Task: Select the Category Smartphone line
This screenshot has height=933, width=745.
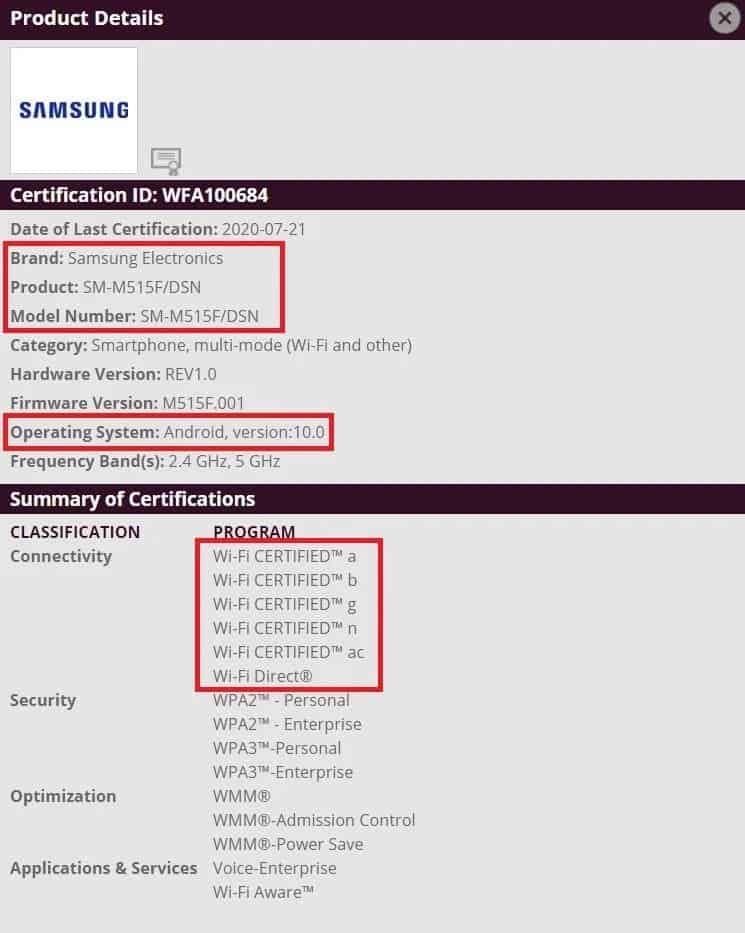Action: (211, 345)
